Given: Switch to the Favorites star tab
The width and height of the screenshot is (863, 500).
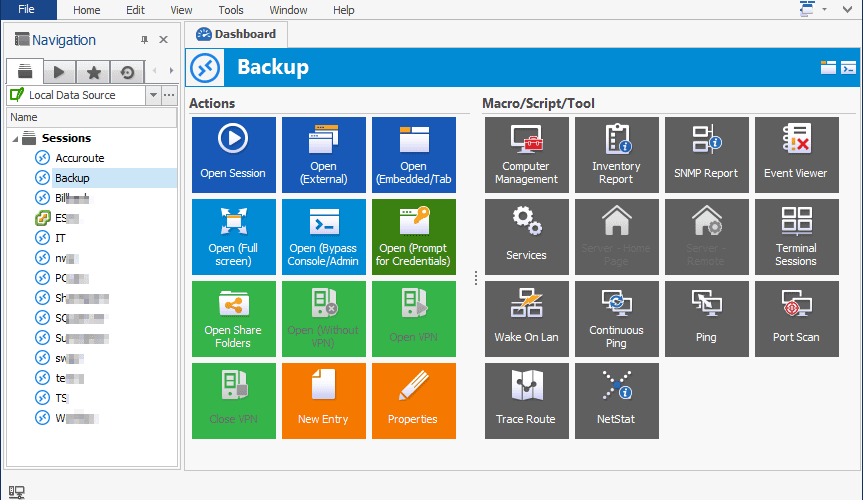Looking at the screenshot, I should pyautogui.click(x=93, y=72).
